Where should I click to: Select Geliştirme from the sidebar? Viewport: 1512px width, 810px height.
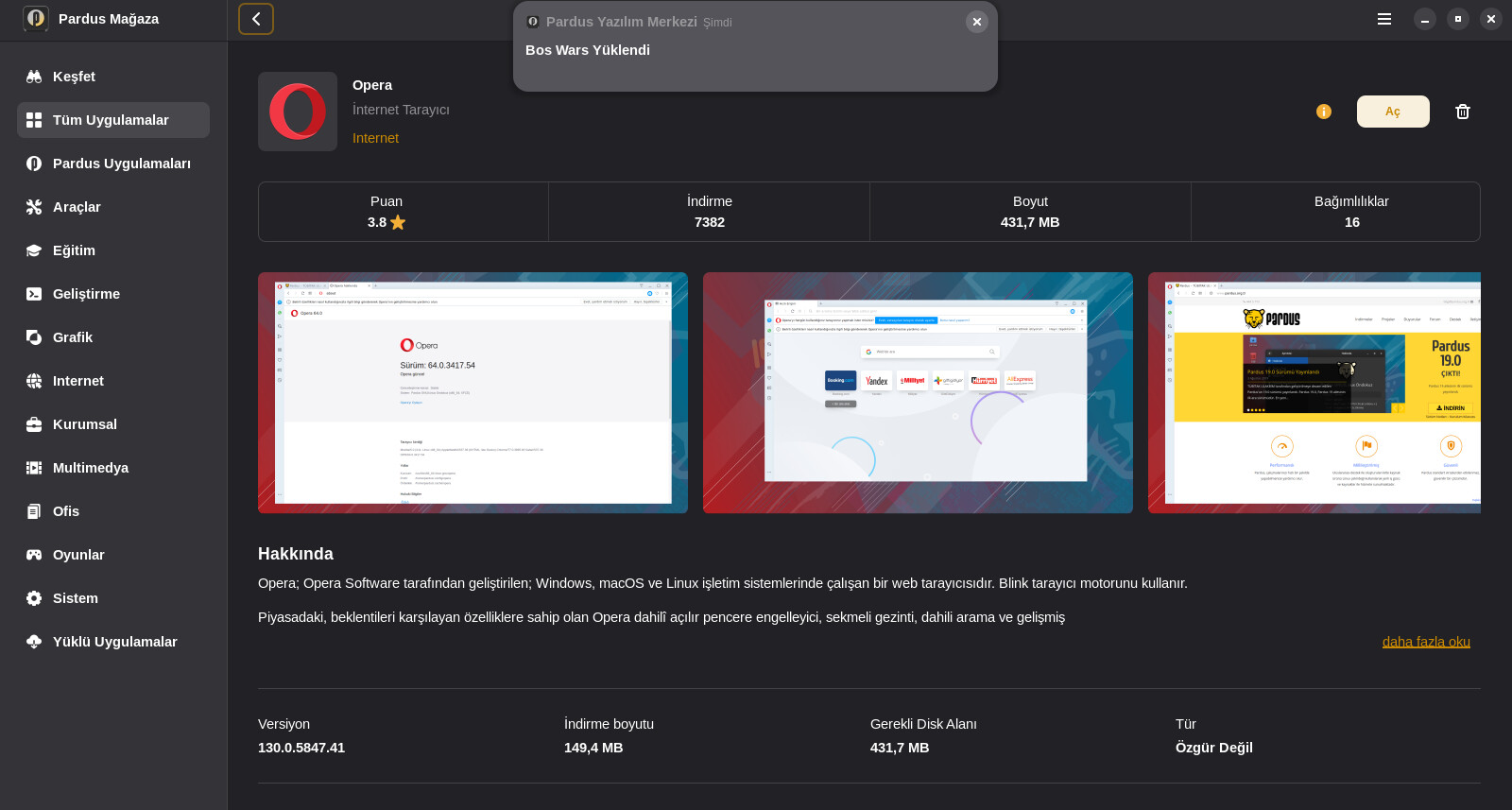click(86, 294)
